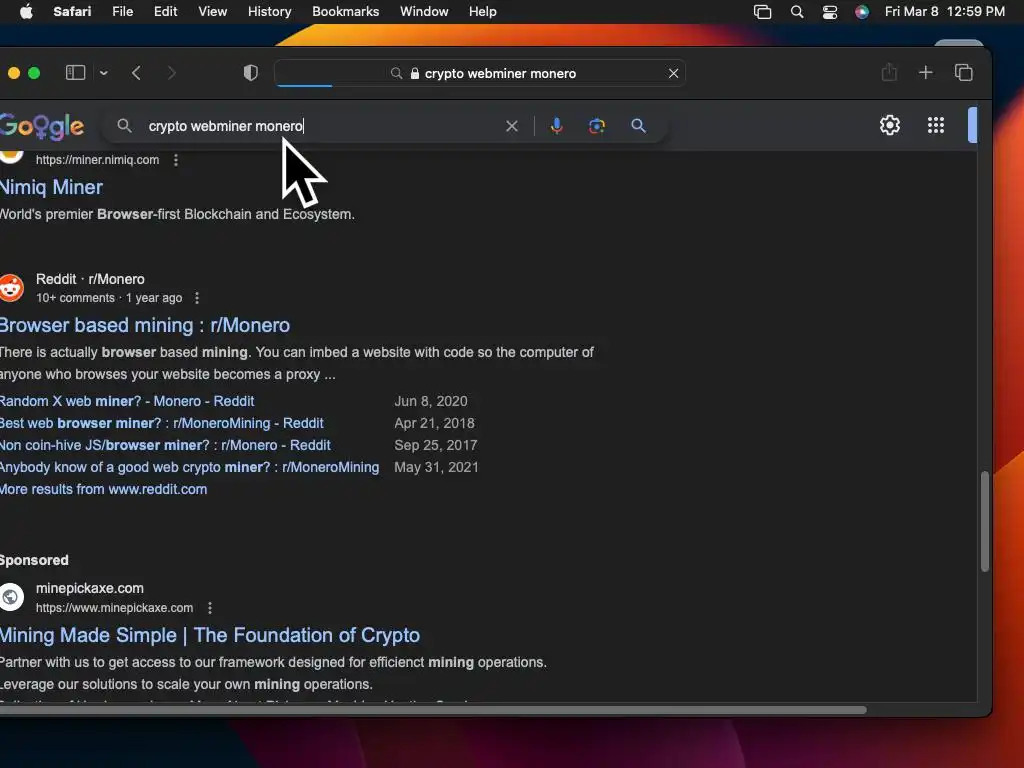Stop loading with address bar X
This screenshot has width=1024, height=768.
pos(673,73)
